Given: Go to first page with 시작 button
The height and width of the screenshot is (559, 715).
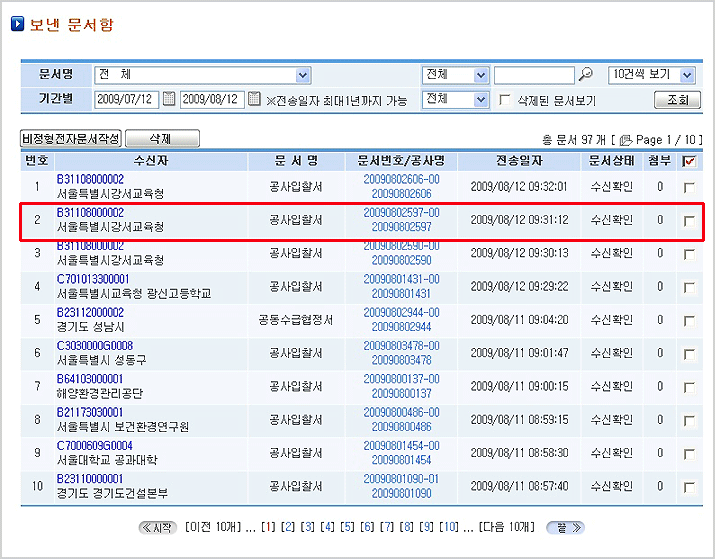Looking at the screenshot, I should pyautogui.click(x=158, y=527).
